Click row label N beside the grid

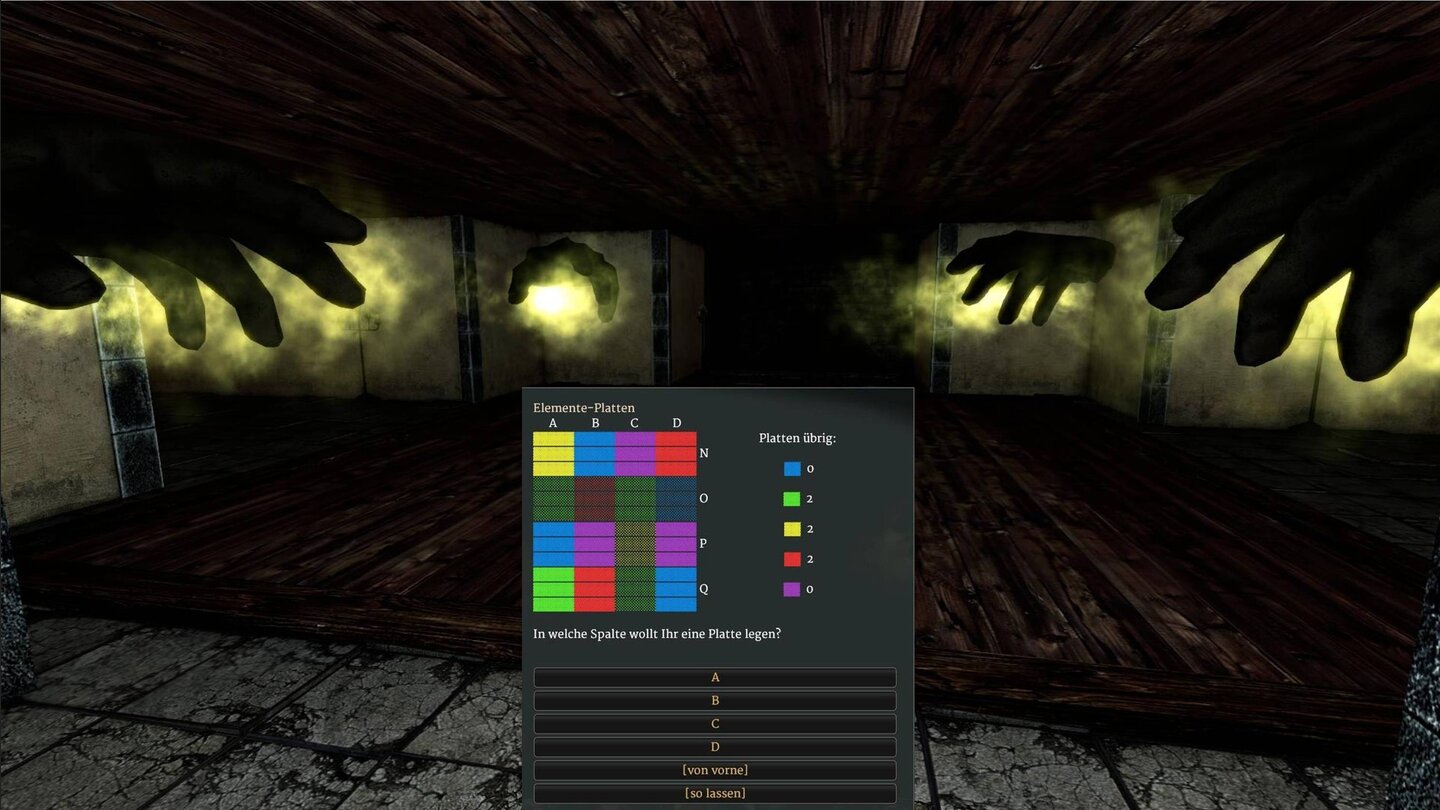[704, 454]
